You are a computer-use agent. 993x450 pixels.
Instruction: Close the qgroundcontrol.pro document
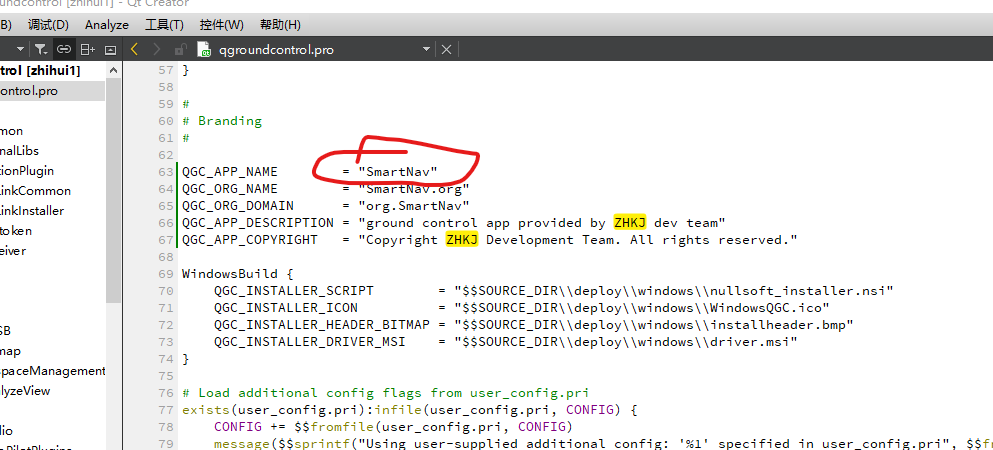click(446, 49)
